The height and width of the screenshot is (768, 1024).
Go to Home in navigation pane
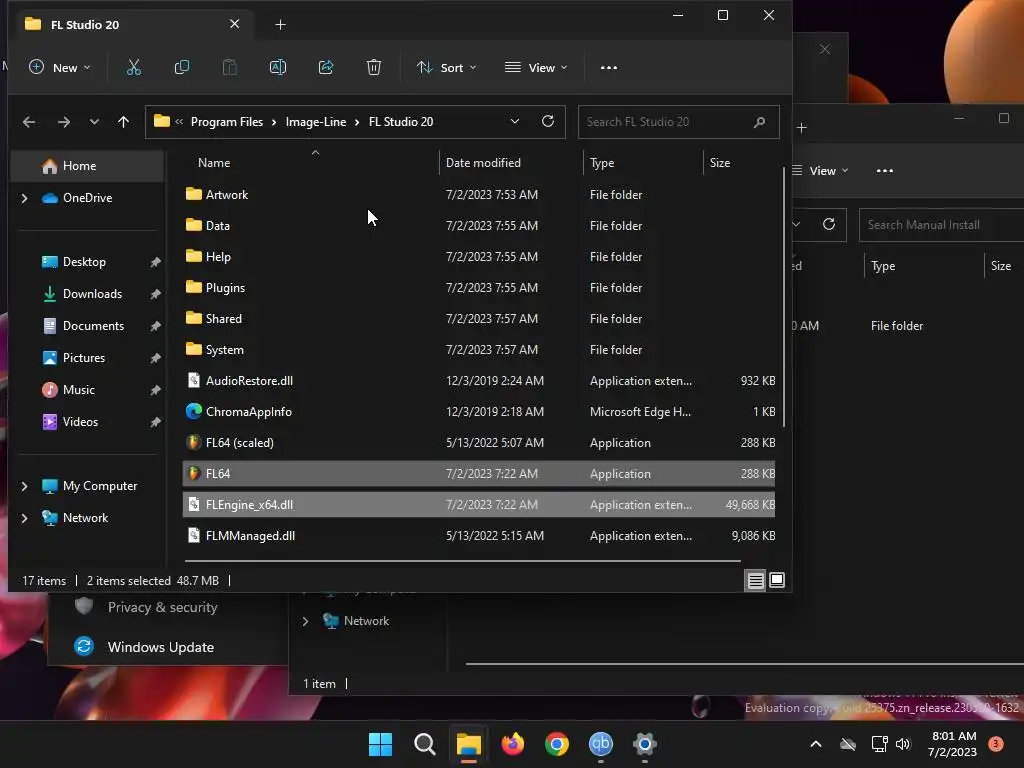click(x=88, y=166)
